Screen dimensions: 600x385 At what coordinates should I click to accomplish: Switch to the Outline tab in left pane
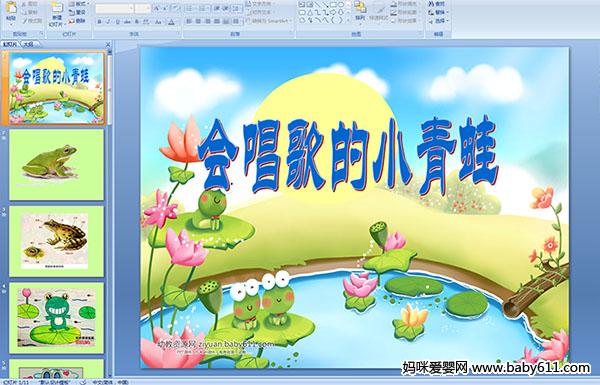[28, 44]
